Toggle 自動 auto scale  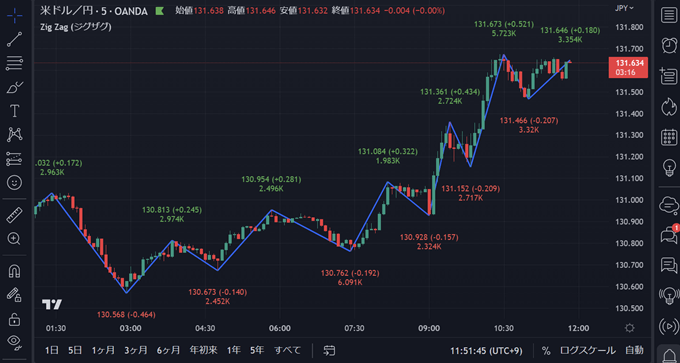point(634,350)
